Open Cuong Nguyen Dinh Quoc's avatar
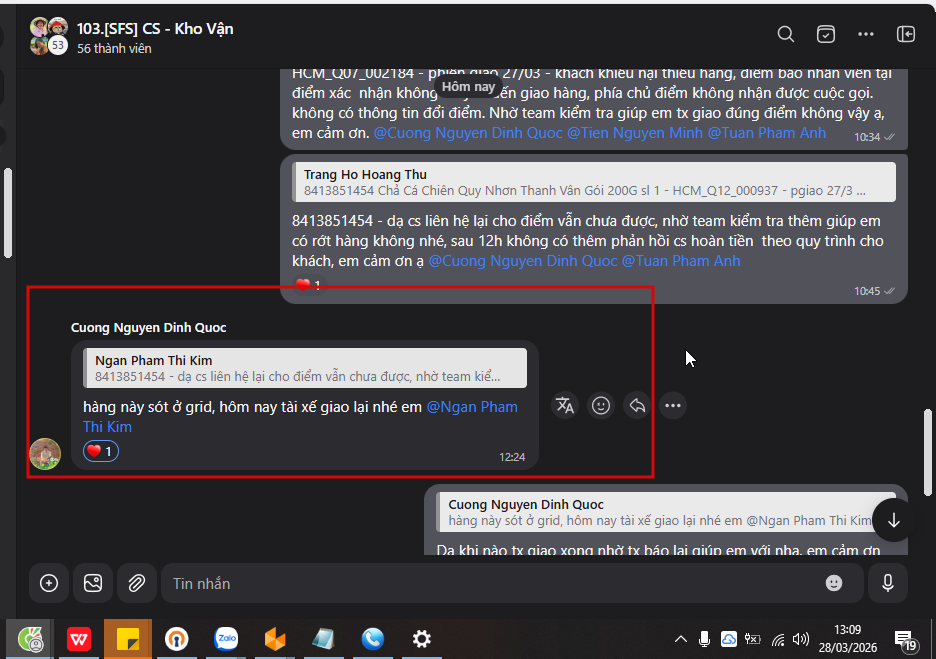This screenshot has height=659, width=936. point(45,454)
